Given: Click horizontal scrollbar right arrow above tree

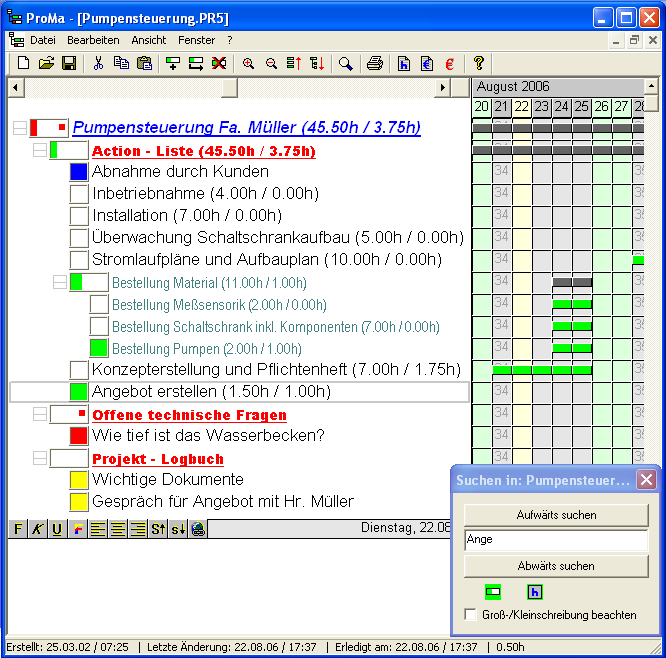Looking at the screenshot, I should click(443, 88).
